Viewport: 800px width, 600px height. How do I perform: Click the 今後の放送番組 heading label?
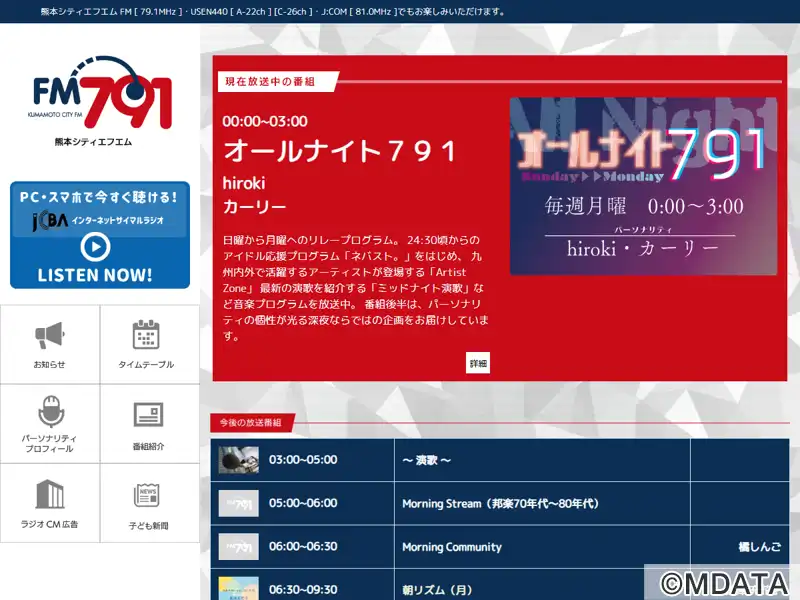point(251,422)
